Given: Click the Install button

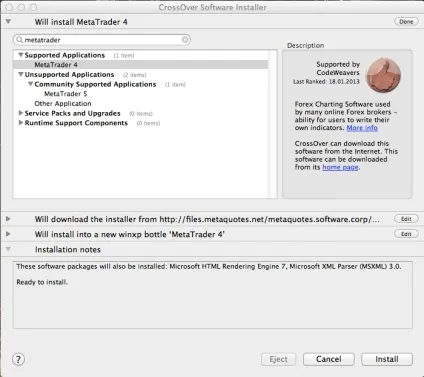Looking at the screenshot, I should point(387,359).
